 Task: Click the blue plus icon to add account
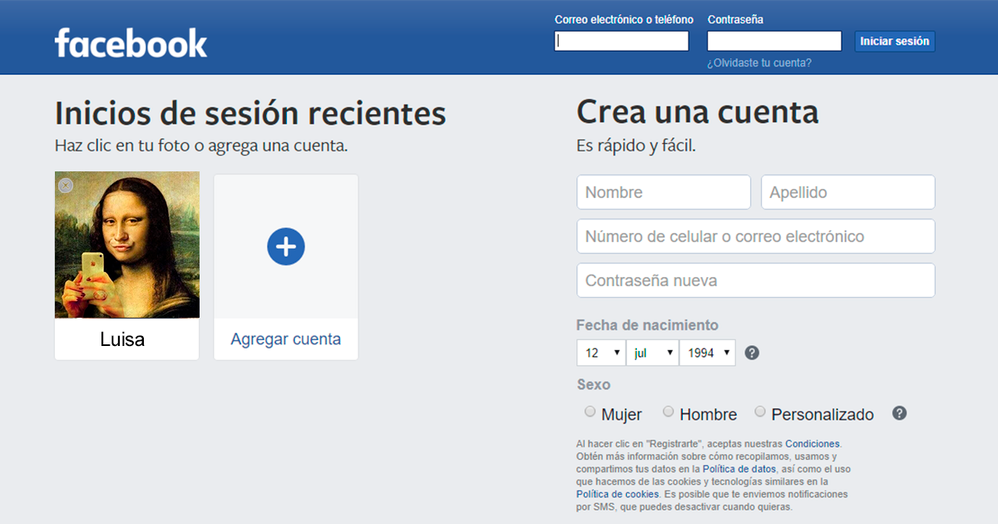[286, 246]
